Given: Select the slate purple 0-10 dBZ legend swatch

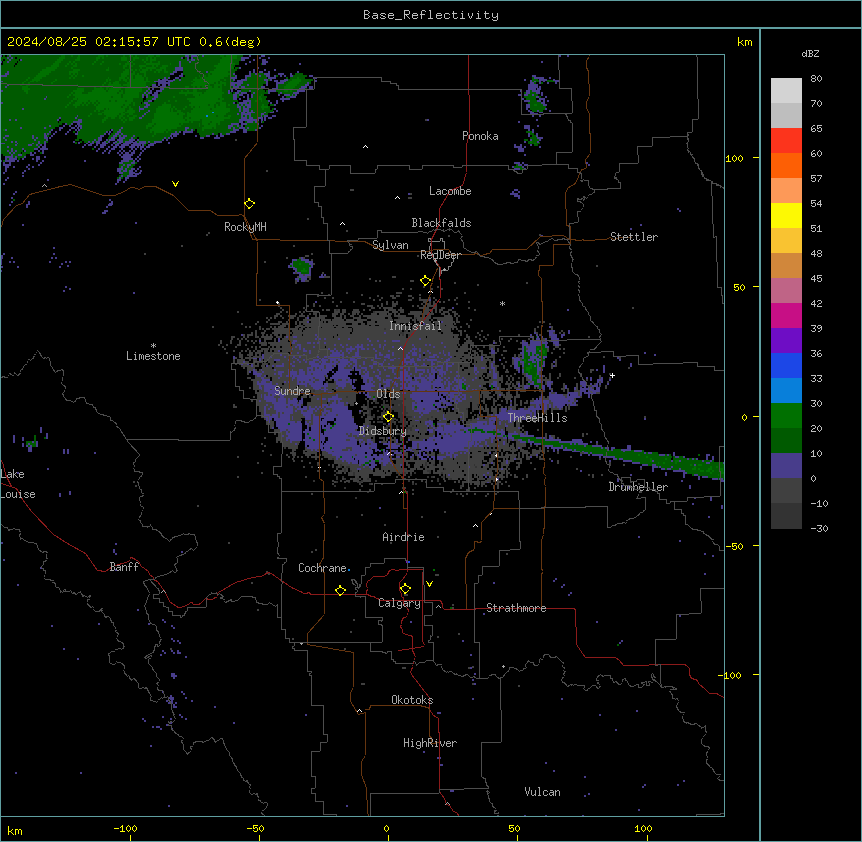Looking at the screenshot, I should tap(786, 466).
